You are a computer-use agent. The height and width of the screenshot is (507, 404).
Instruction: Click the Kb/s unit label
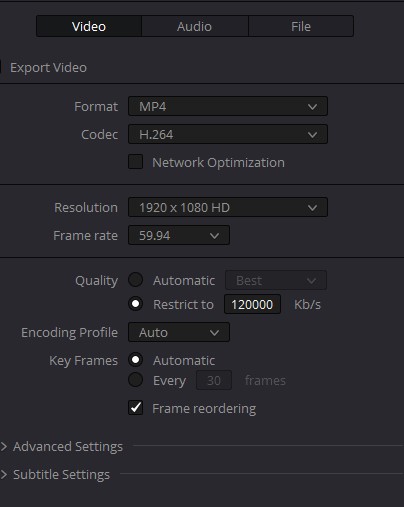click(307, 304)
